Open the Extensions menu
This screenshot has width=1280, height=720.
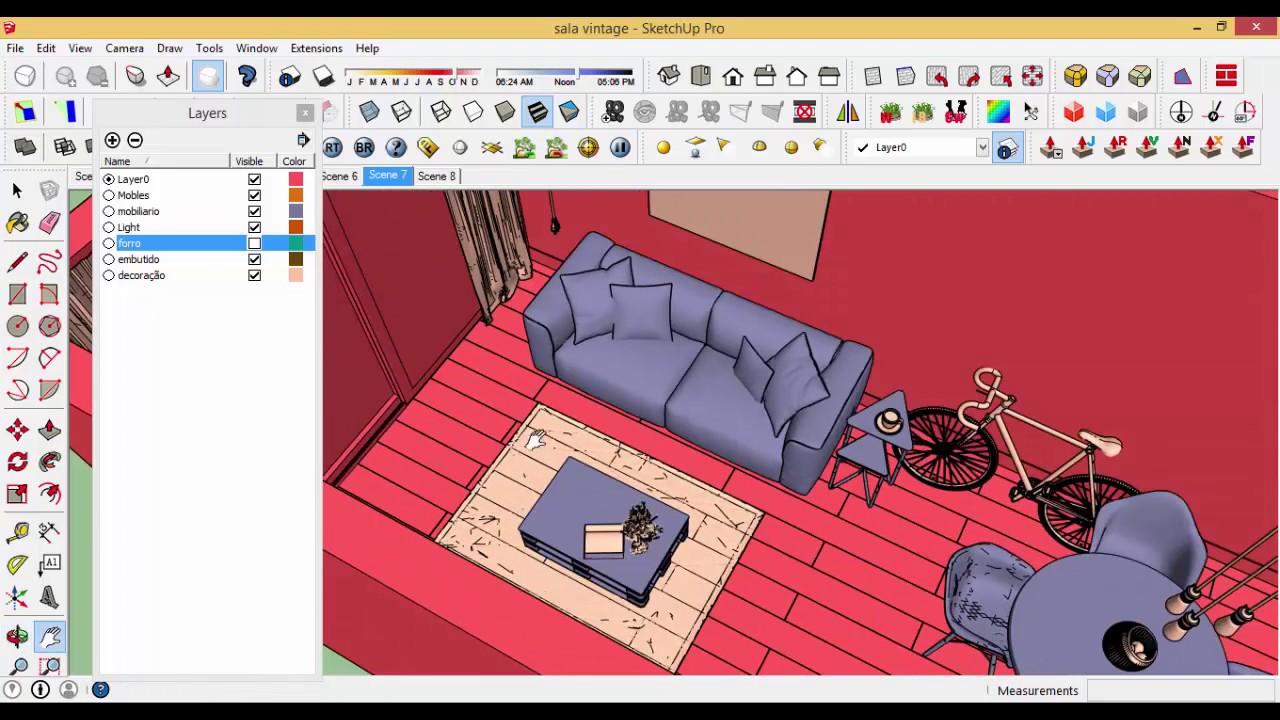coord(316,48)
